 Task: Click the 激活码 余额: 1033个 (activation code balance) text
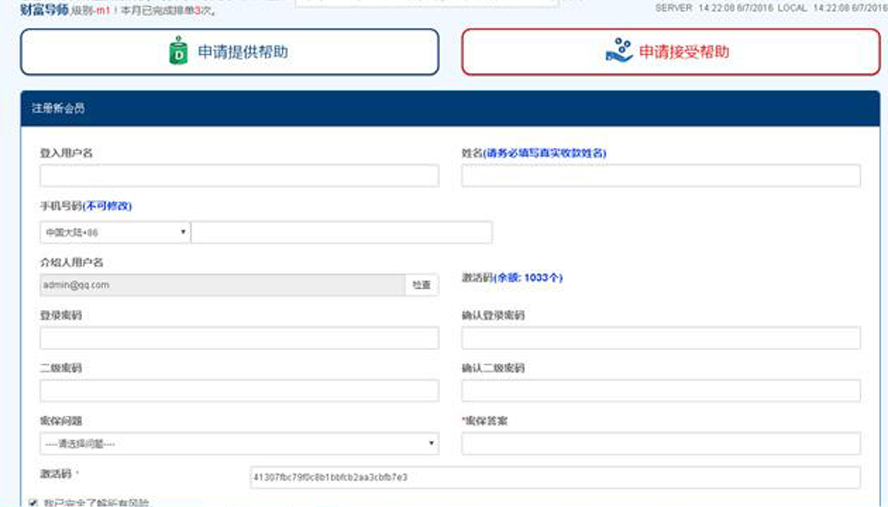coord(512,278)
